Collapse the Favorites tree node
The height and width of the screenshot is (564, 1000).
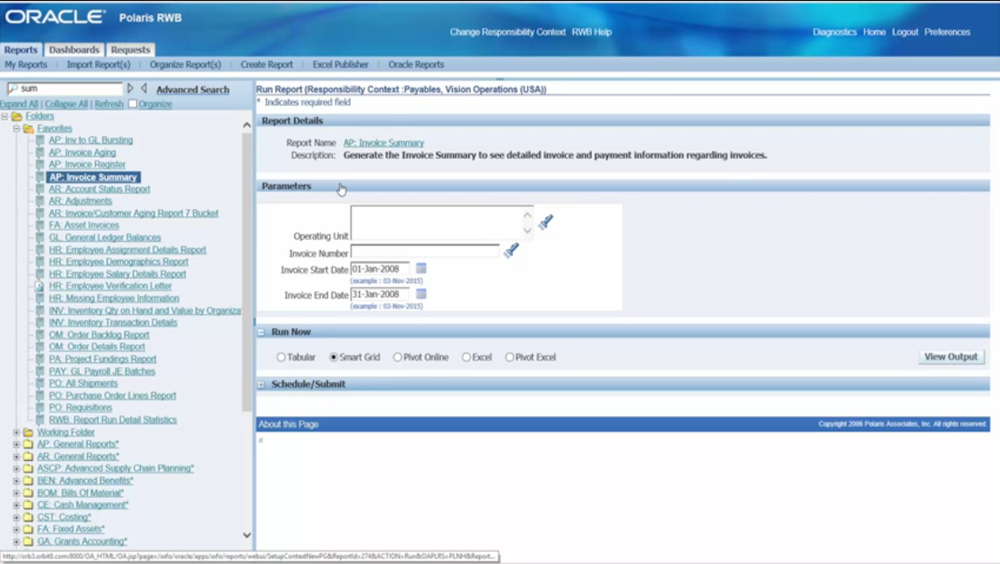pos(17,128)
